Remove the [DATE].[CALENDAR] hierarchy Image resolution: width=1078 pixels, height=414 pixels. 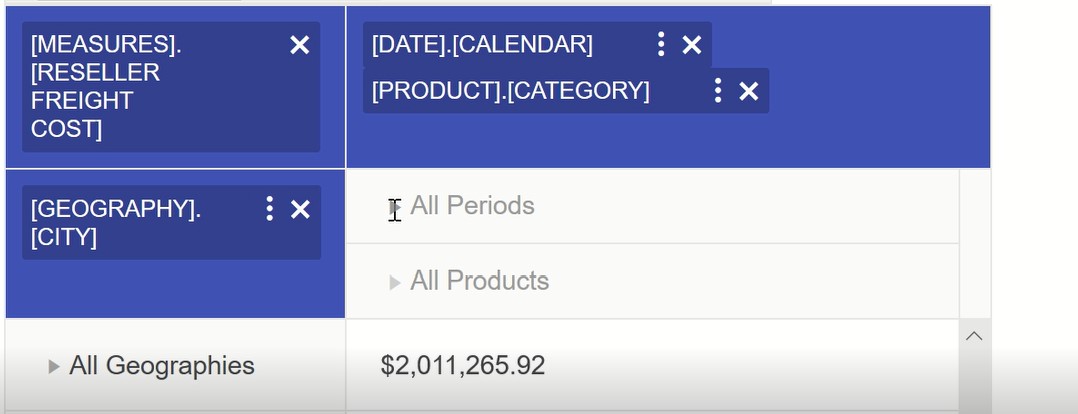click(x=692, y=45)
